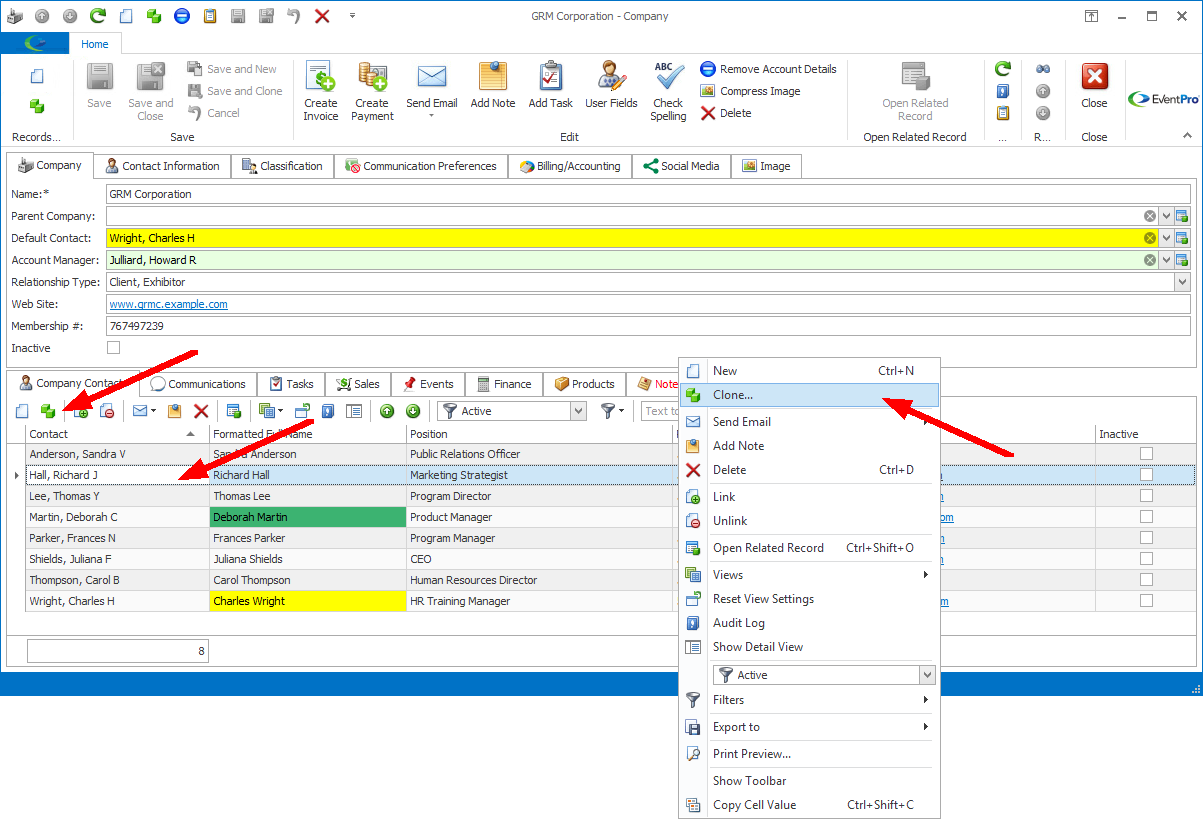This screenshot has height=819, width=1203.
Task: Choose Clone... from the context menu
Action: pyautogui.click(x=809, y=395)
